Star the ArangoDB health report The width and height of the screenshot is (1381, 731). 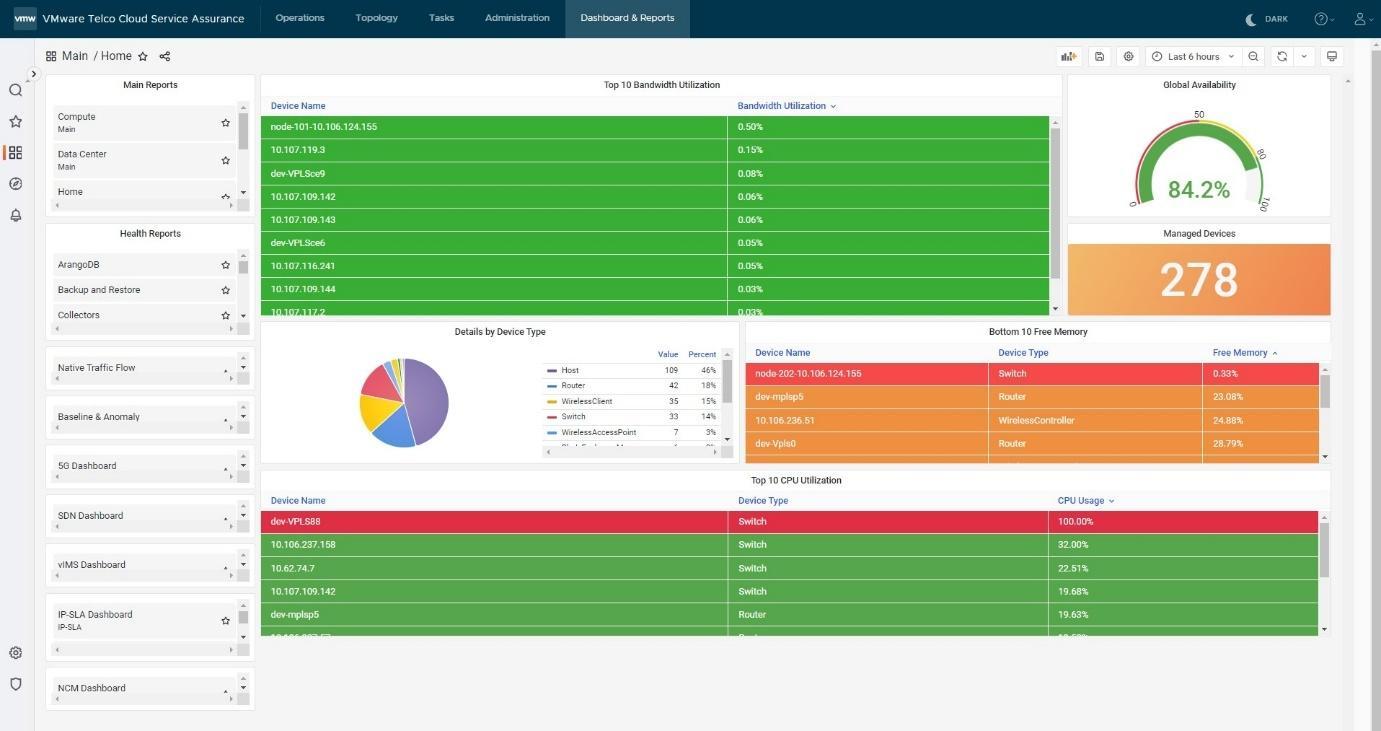point(226,265)
